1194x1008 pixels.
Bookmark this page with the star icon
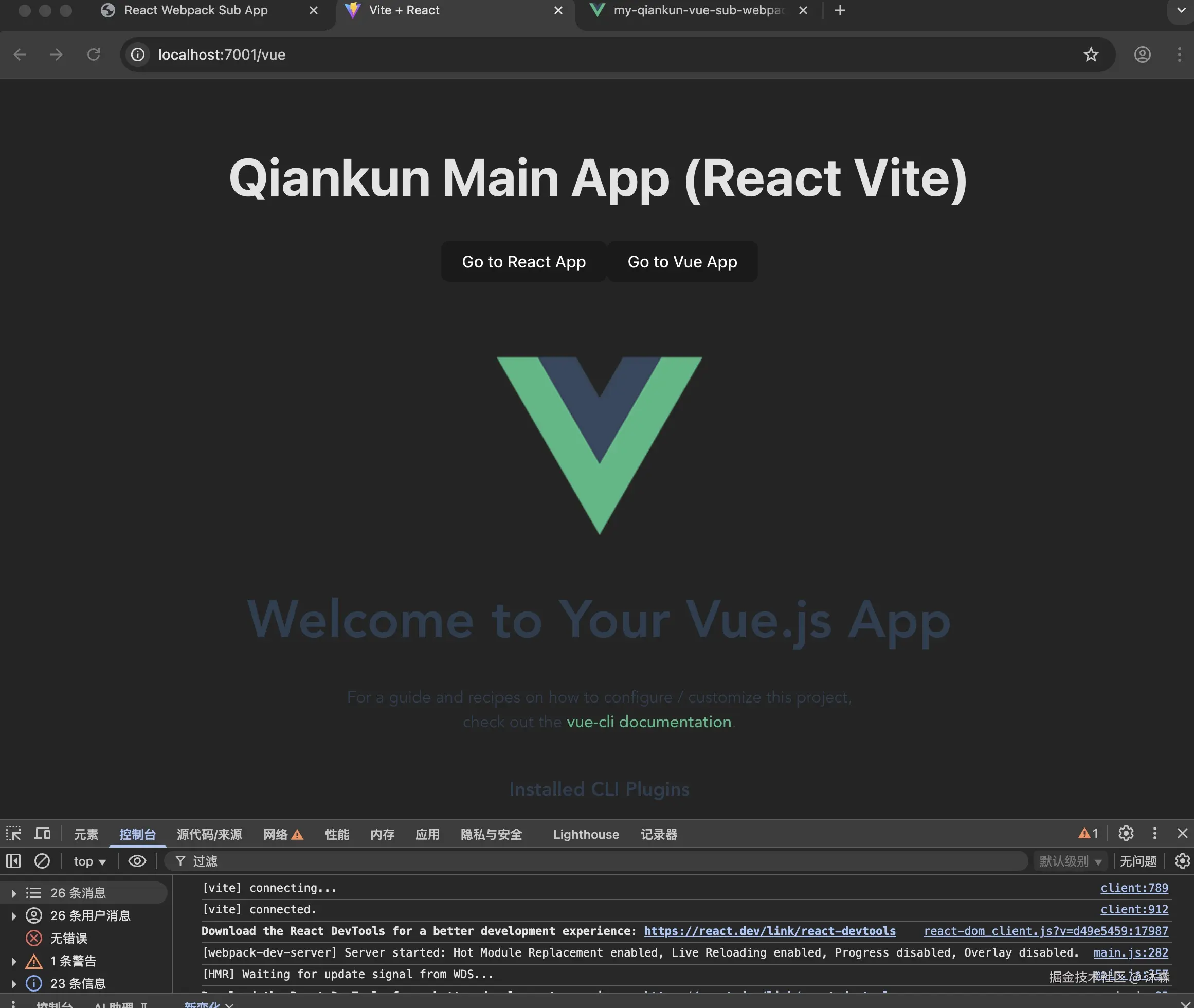tap(1091, 55)
